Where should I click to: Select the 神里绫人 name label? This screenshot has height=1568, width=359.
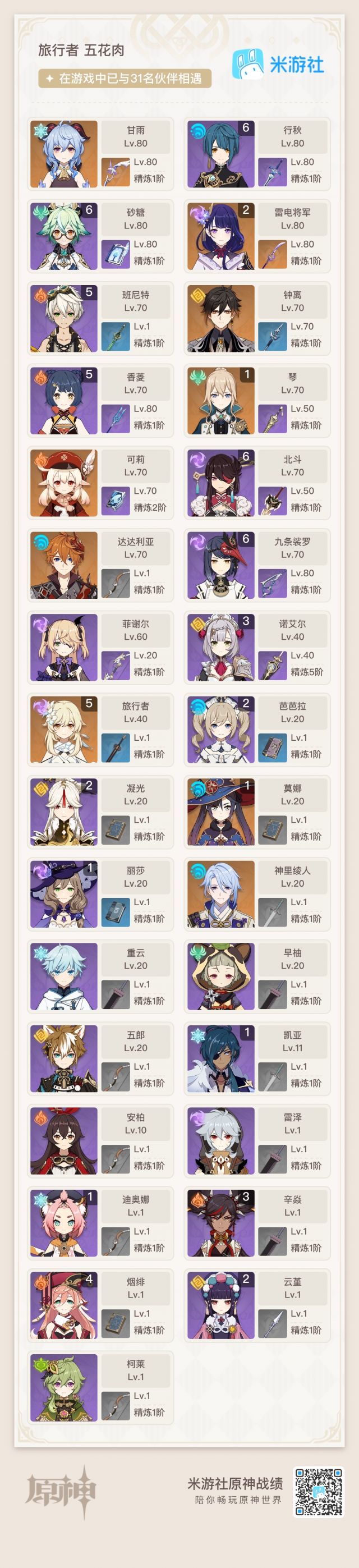tap(293, 870)
